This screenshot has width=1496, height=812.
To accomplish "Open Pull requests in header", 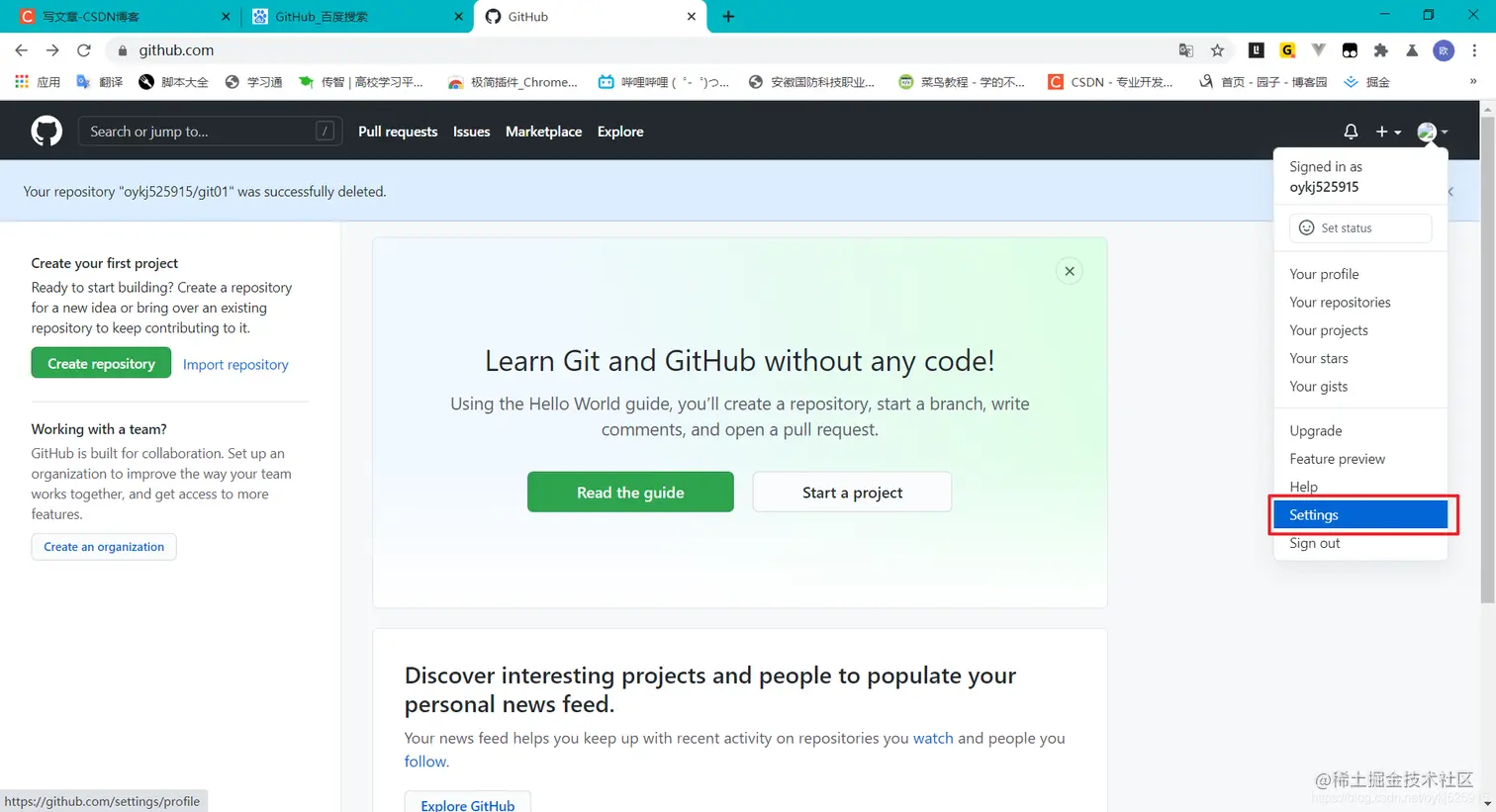I will [x=398, y=132].
